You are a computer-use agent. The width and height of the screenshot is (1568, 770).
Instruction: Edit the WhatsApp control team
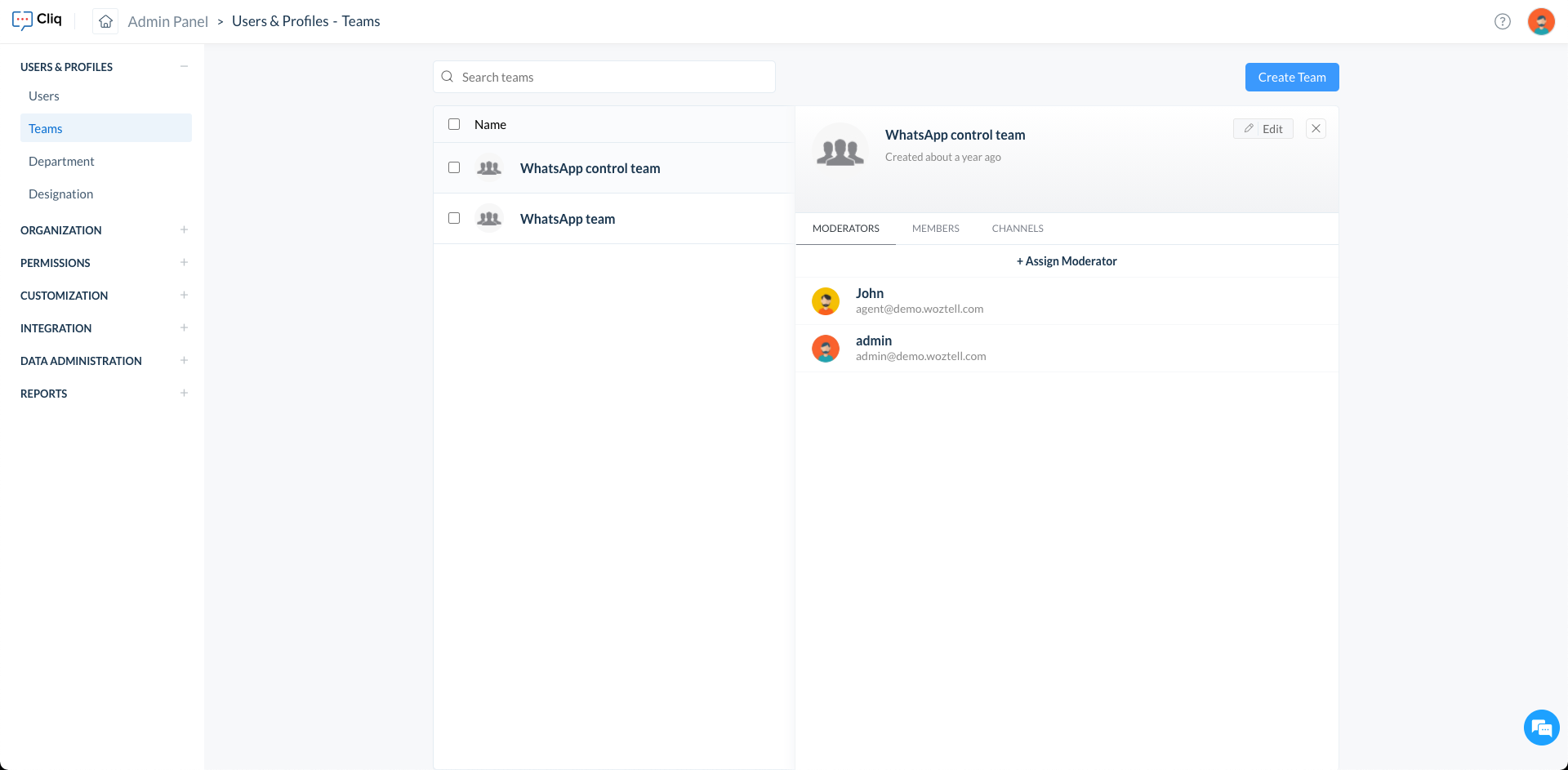pos(1263,128)
